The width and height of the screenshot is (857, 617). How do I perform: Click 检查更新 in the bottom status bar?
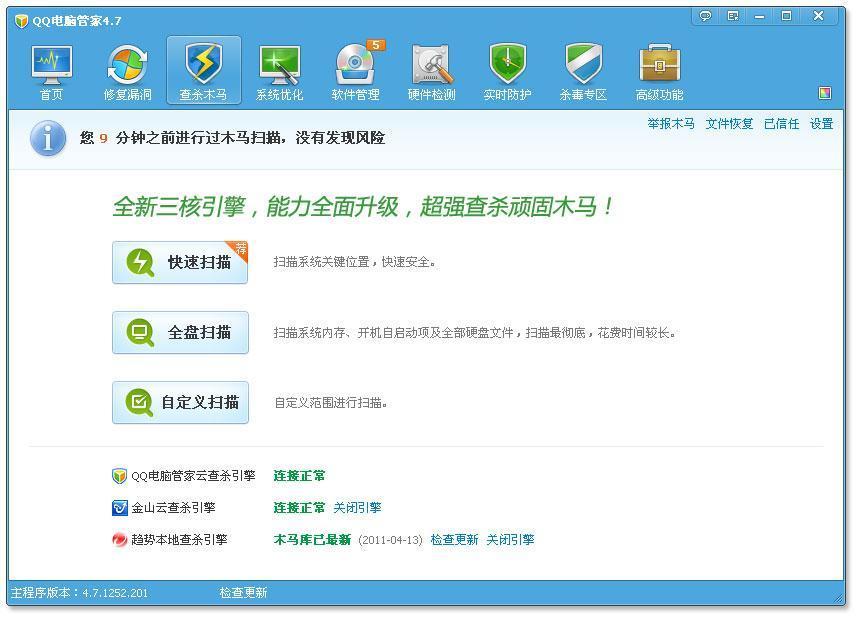pyautogui.click(x=243, y=592)
